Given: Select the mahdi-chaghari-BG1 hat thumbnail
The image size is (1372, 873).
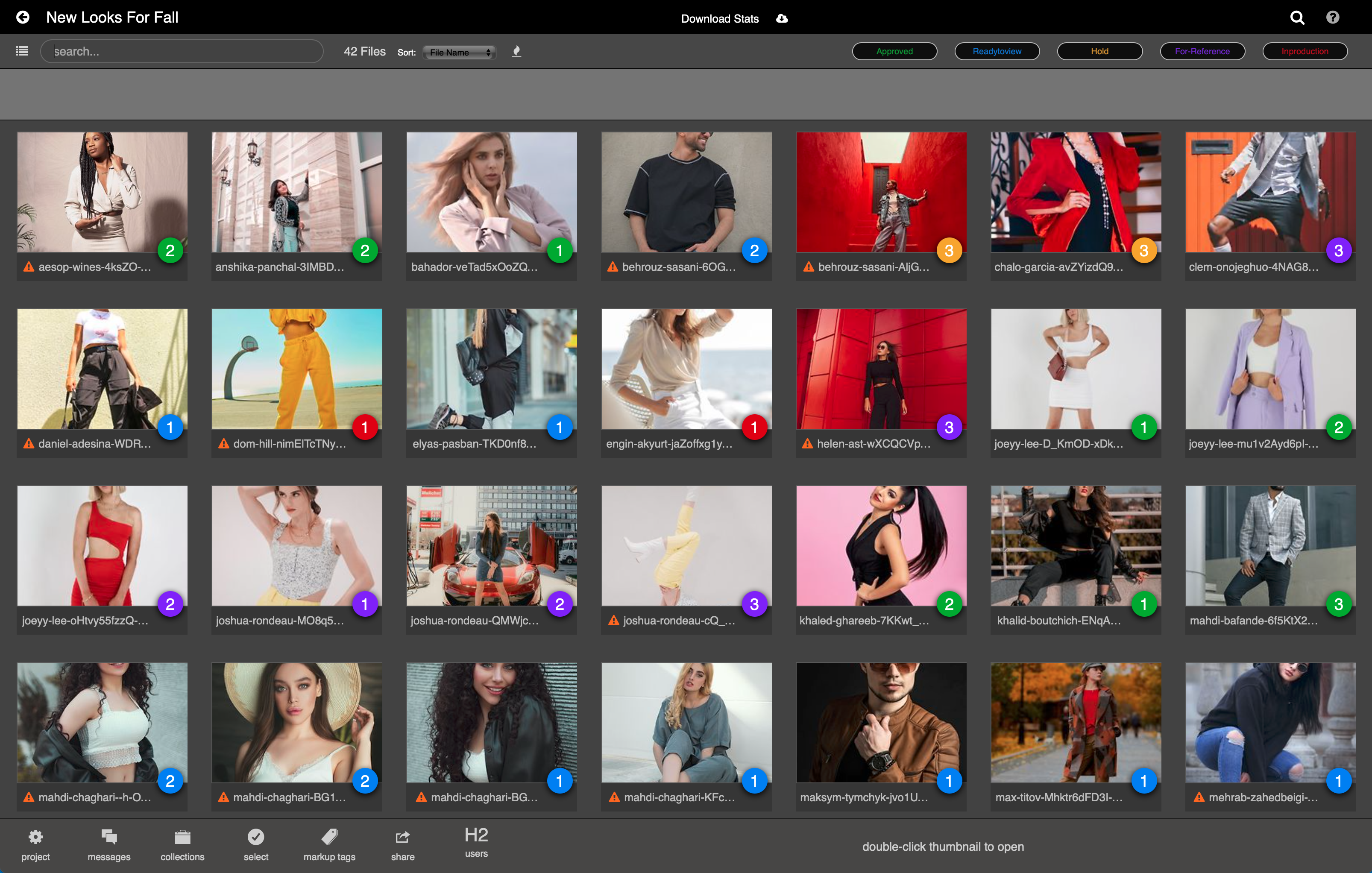Looking at the screenshot, I should coord(297,722).
